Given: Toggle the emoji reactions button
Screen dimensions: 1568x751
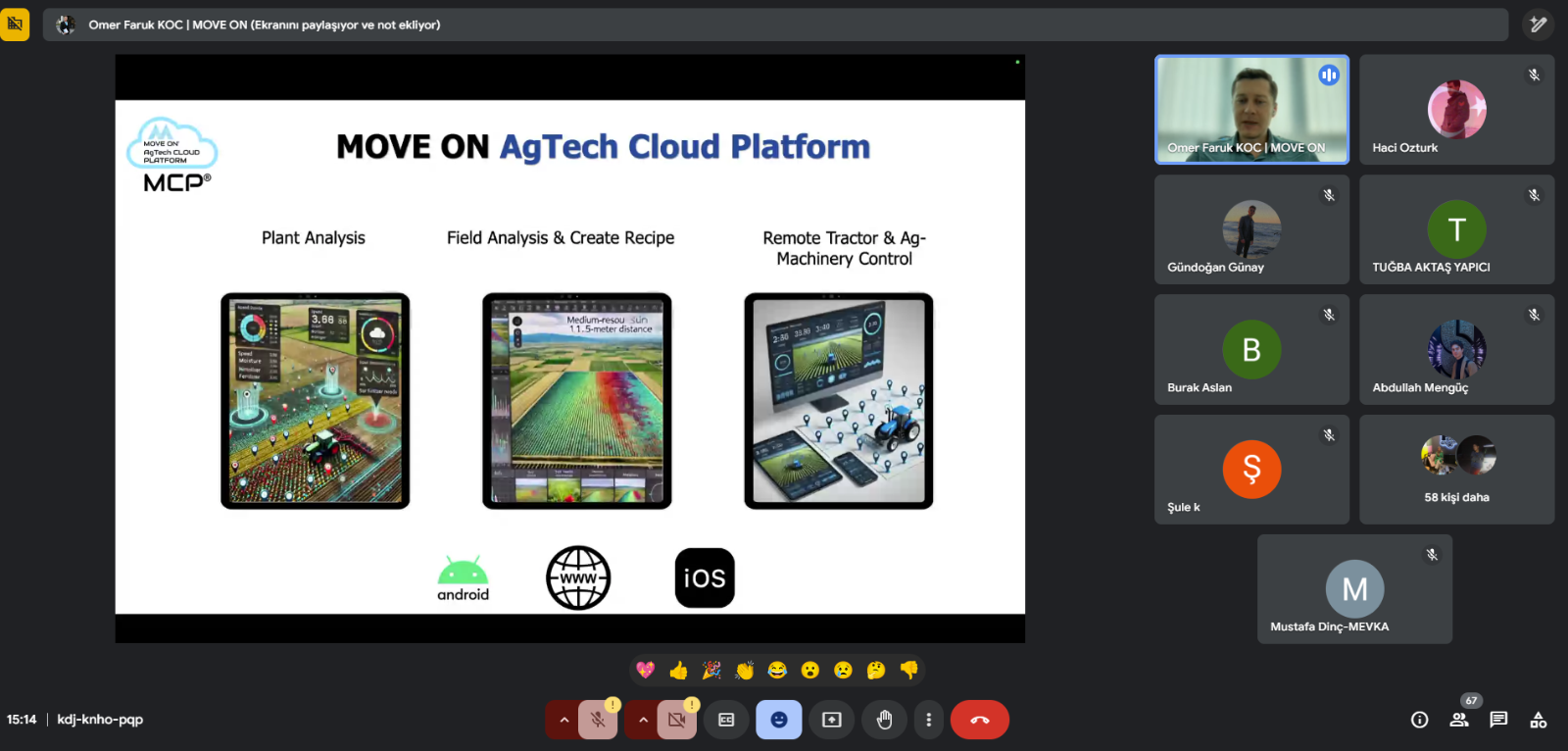Looking at the screenshot, I should (x=779, y=720).
